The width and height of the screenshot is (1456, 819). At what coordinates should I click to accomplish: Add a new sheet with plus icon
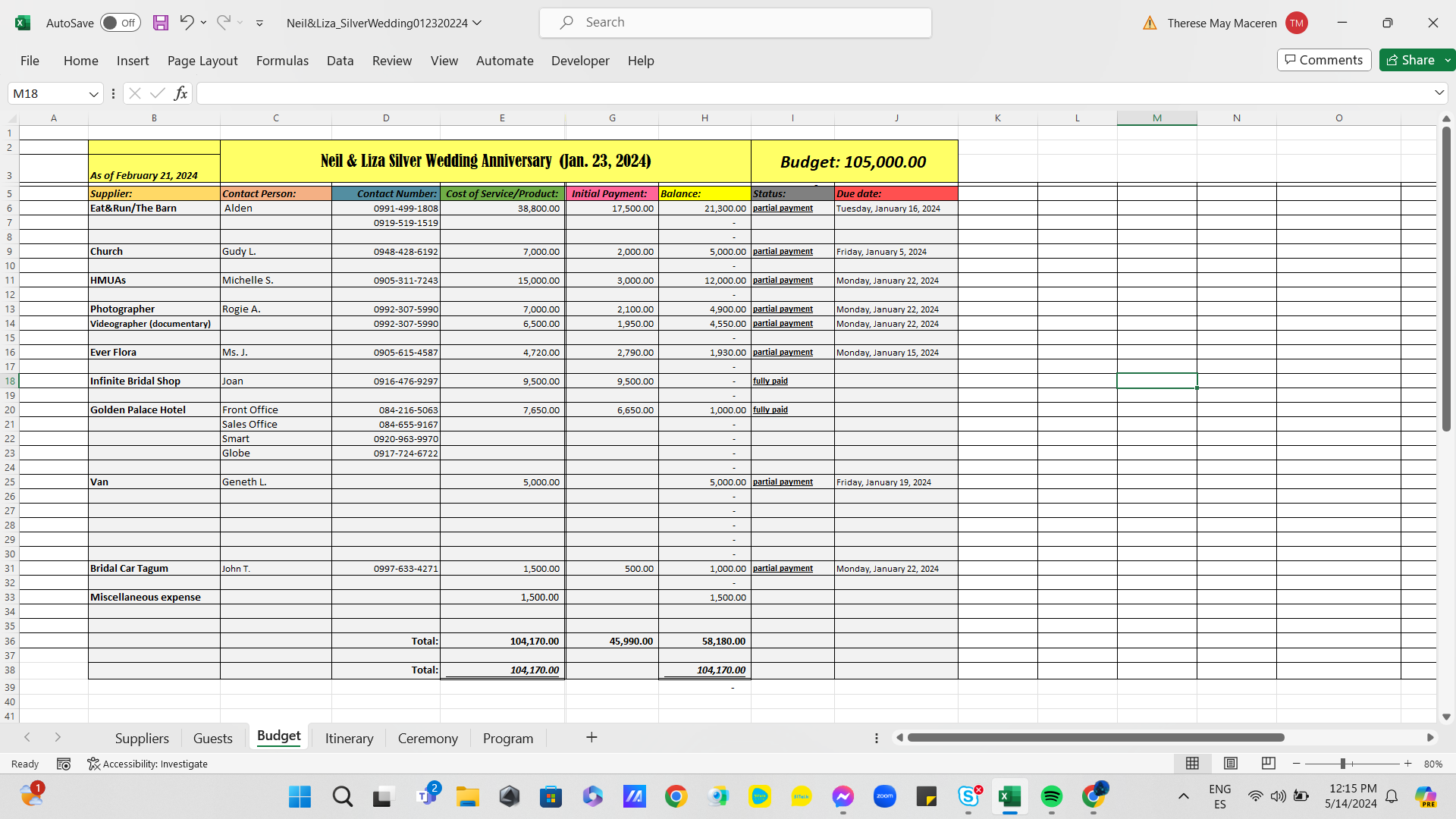(x=591, y=737)
